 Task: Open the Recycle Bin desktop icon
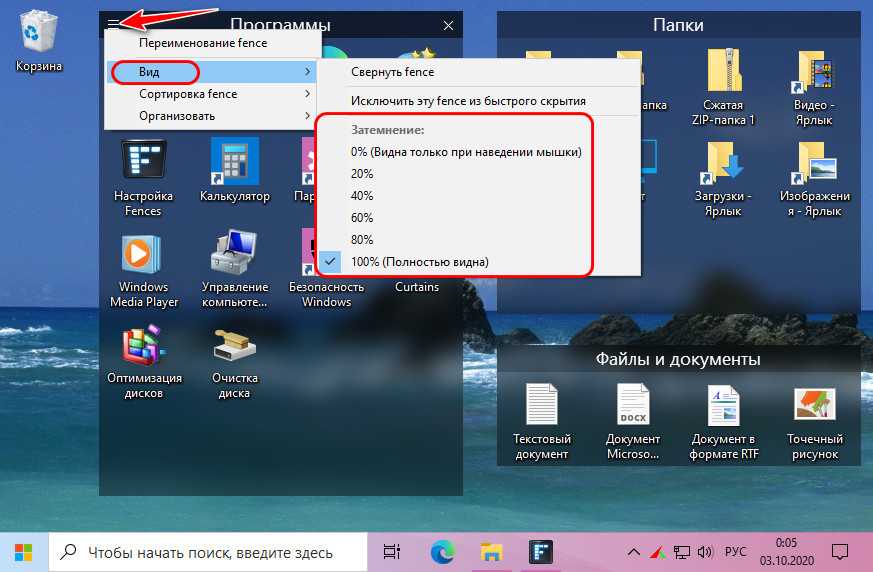pyautogui.click(x=38, y=42)
